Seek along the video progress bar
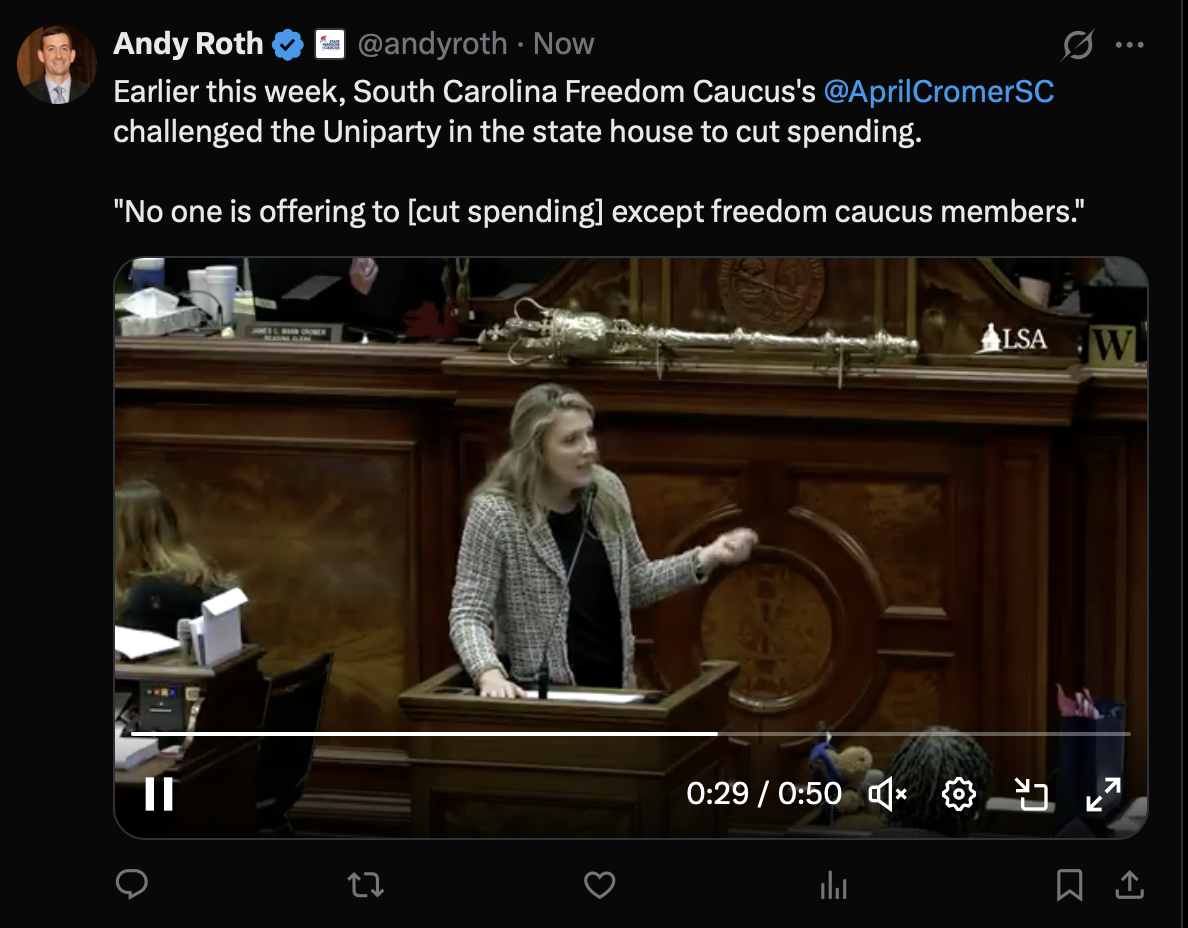The image size is (1188, 928). [630, 733]
